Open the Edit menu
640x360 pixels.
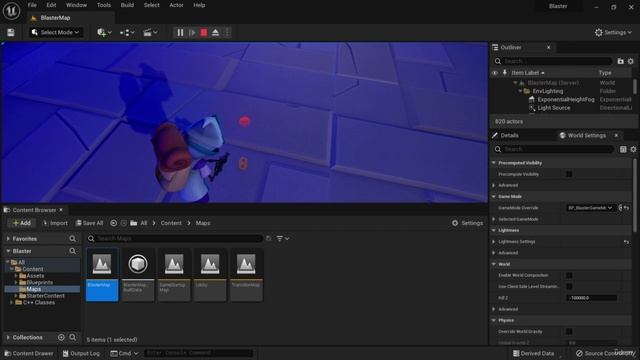coord(51,5)
